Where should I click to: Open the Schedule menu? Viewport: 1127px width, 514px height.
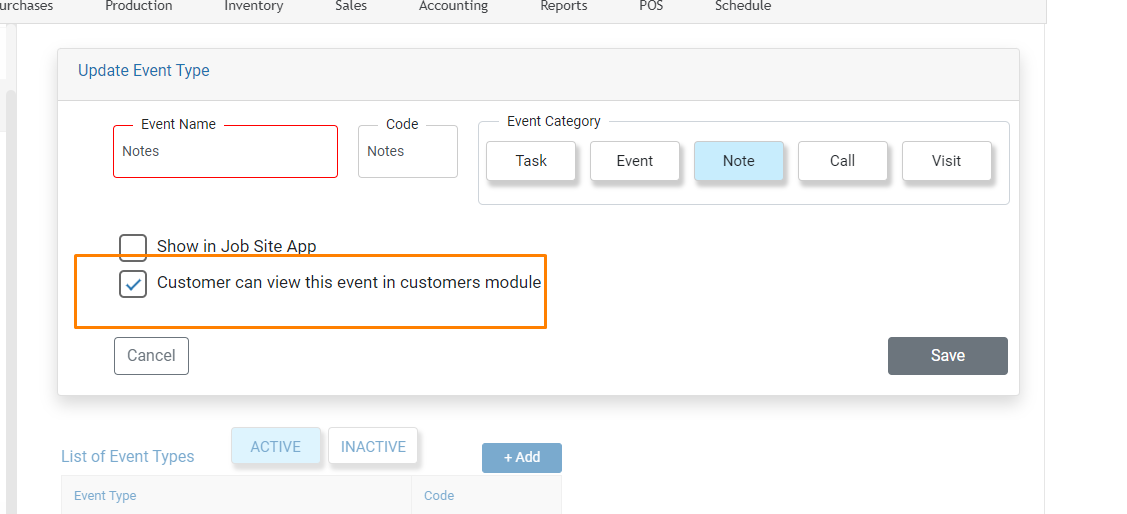tap(743, 6)
